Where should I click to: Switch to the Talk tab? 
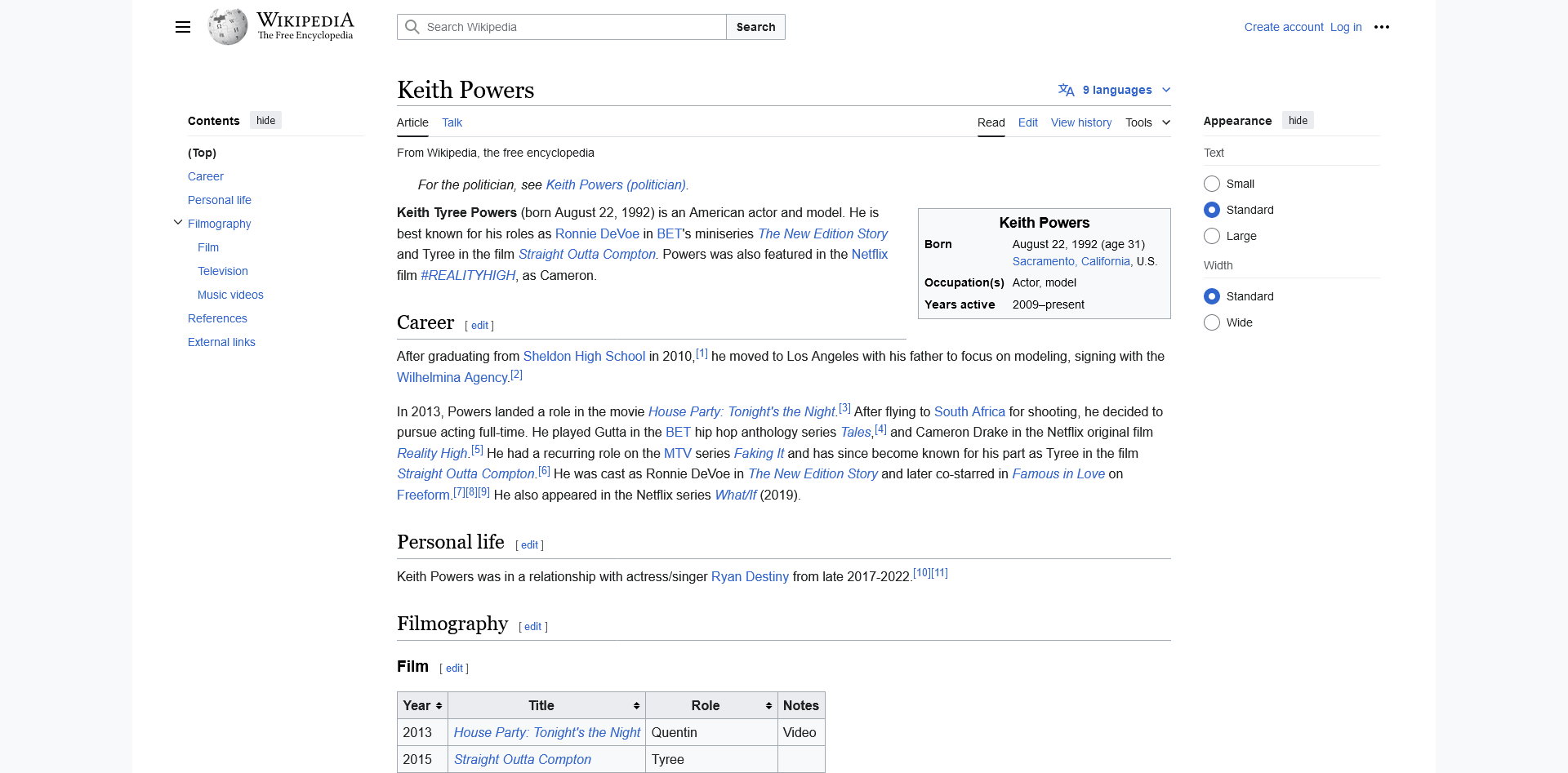pos(452,122)
